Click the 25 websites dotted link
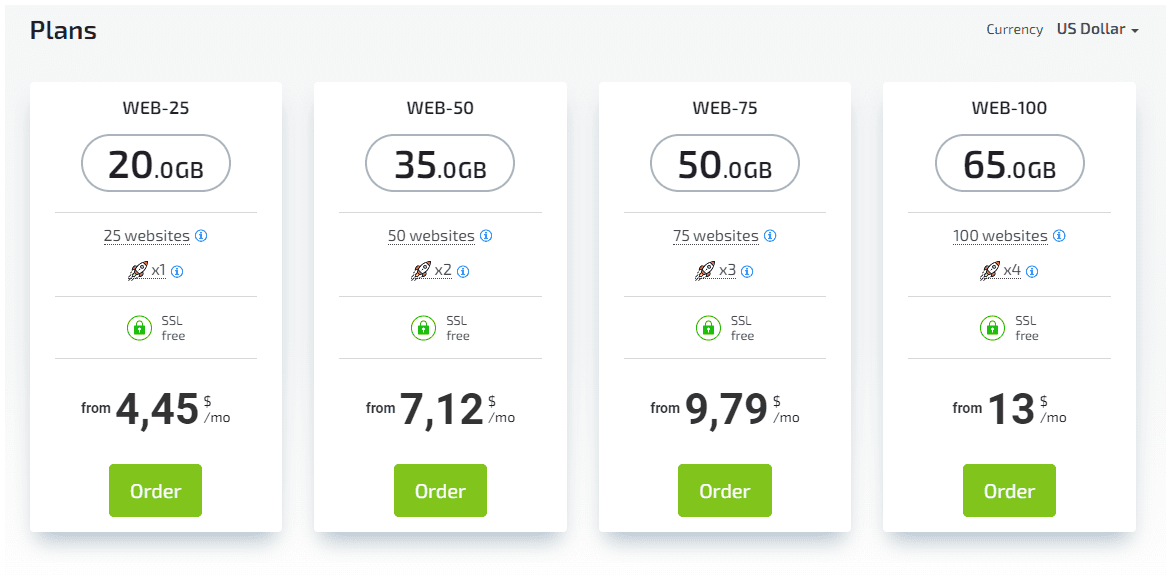 (x=147, y=236)
